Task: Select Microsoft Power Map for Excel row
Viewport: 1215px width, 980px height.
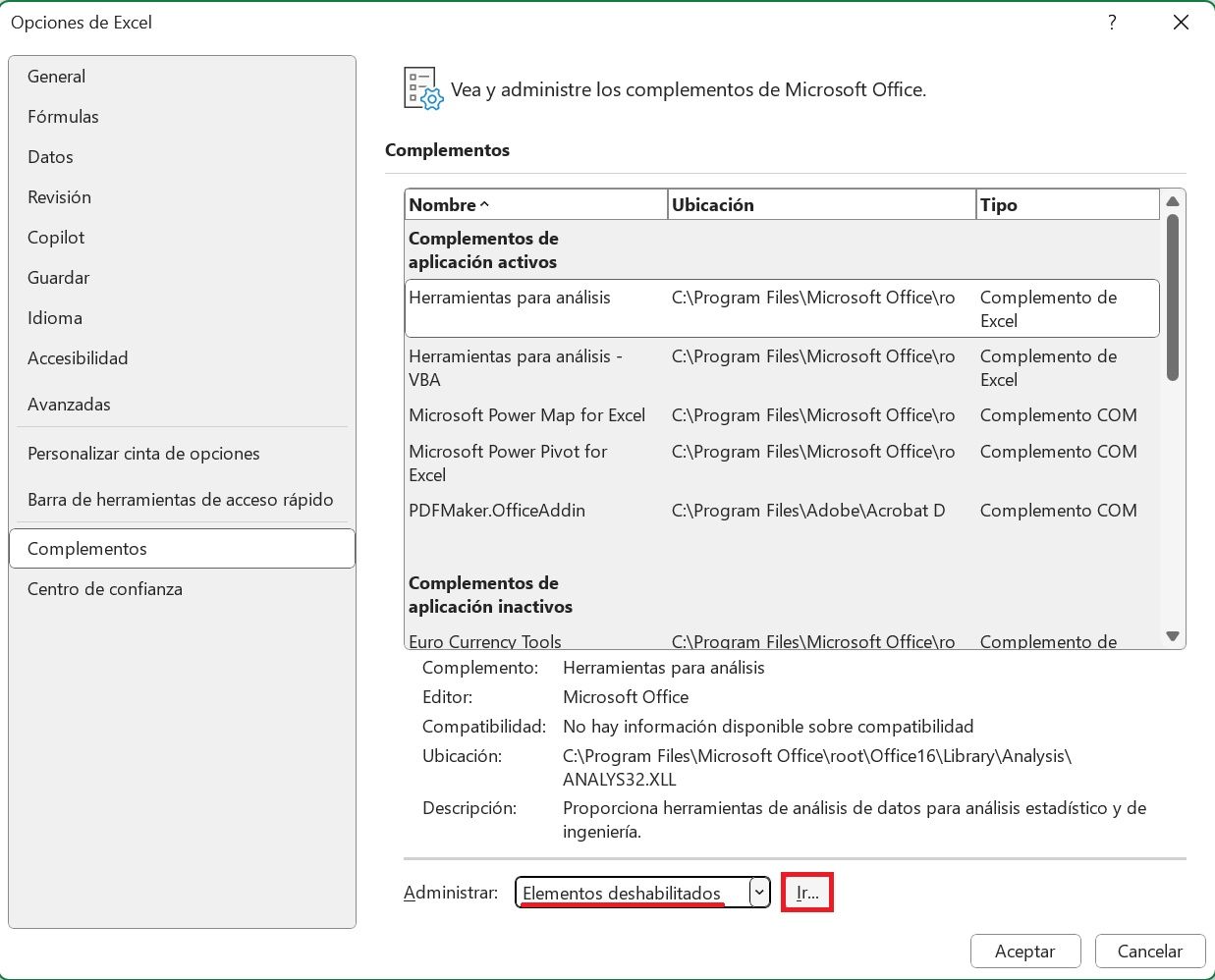Action: (x=526, y=415)
